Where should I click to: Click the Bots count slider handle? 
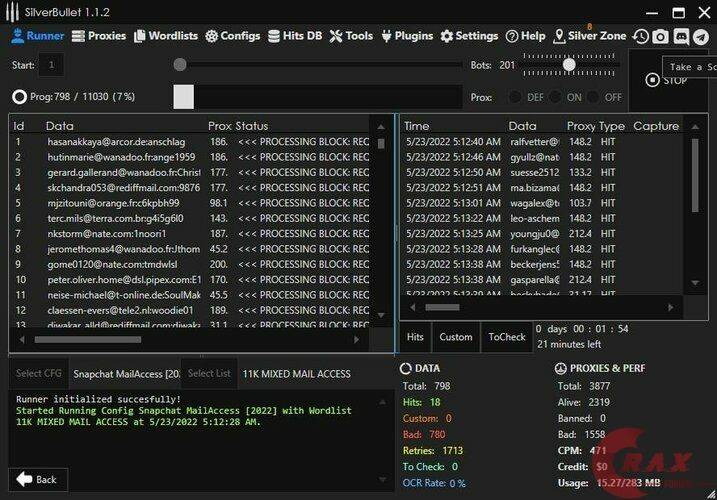click(569, 65)
